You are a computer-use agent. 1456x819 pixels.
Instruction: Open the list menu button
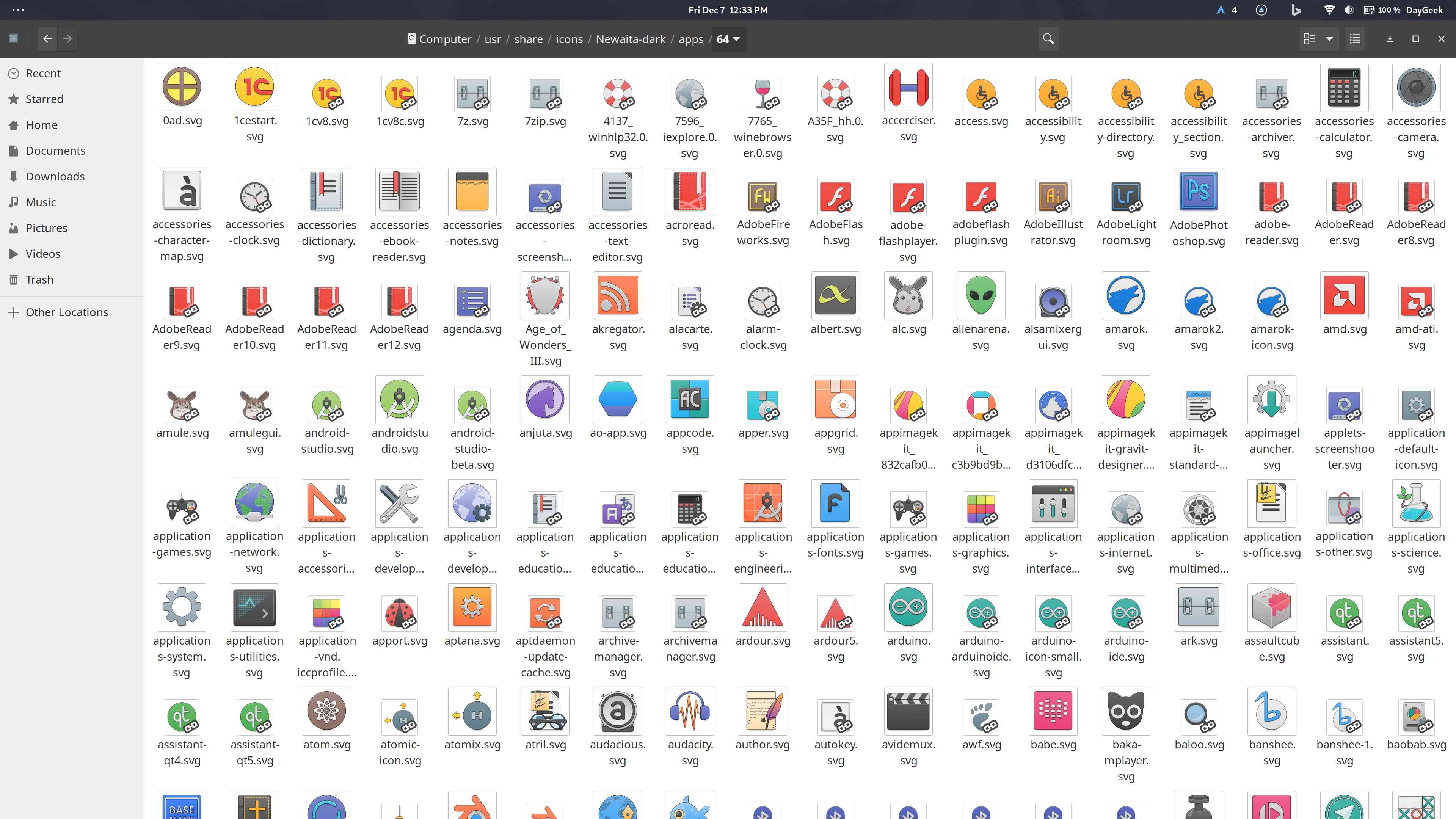(1355, 39)
